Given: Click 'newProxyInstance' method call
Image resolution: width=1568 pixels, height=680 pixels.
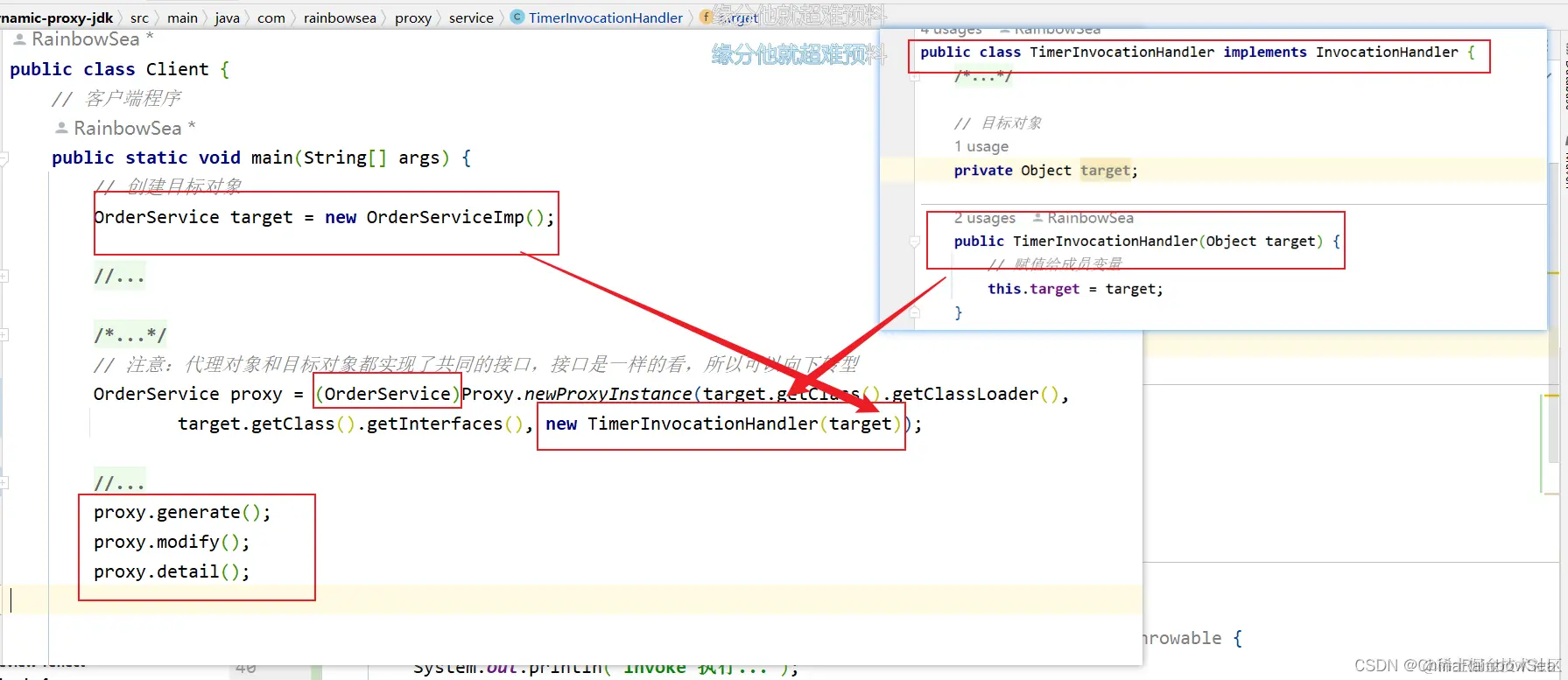Looking at the screenshot, I should [x=608, y=394].
